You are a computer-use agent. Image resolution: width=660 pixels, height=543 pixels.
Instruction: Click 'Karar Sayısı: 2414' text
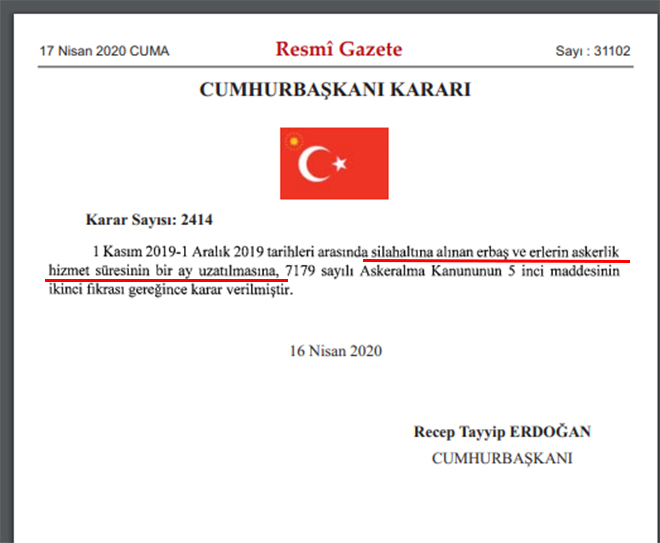[149, 220]
